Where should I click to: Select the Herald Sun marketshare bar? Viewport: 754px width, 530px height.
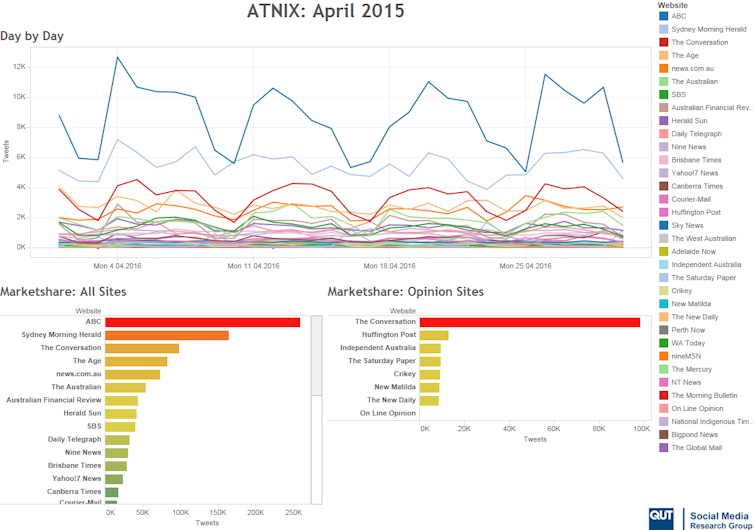point(121,414)
